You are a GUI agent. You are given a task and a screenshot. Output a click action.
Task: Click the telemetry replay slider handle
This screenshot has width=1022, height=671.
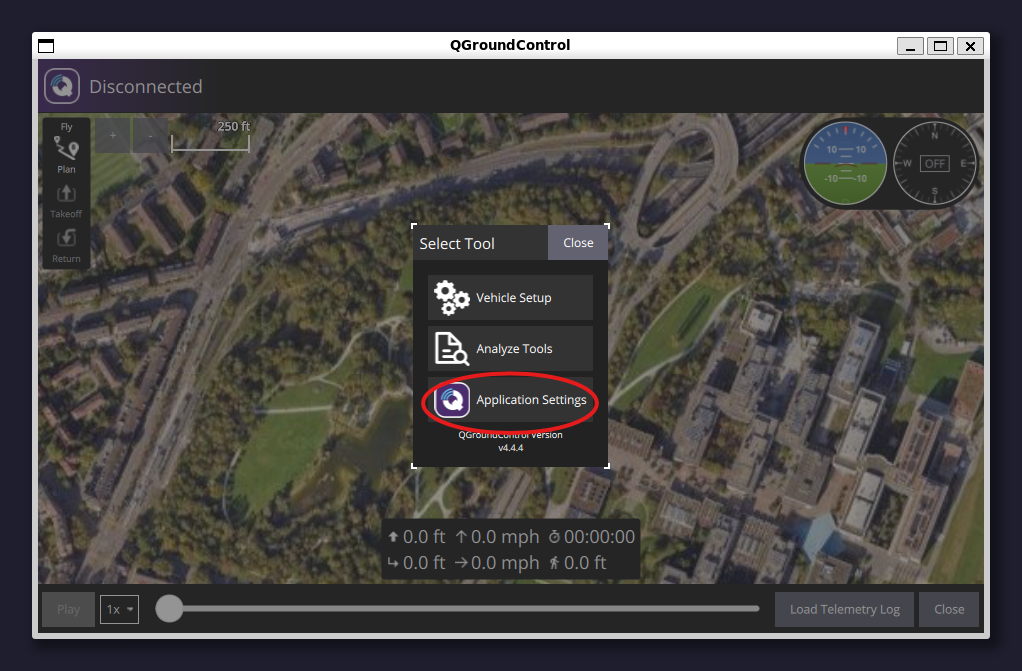[x=169, y=609]
